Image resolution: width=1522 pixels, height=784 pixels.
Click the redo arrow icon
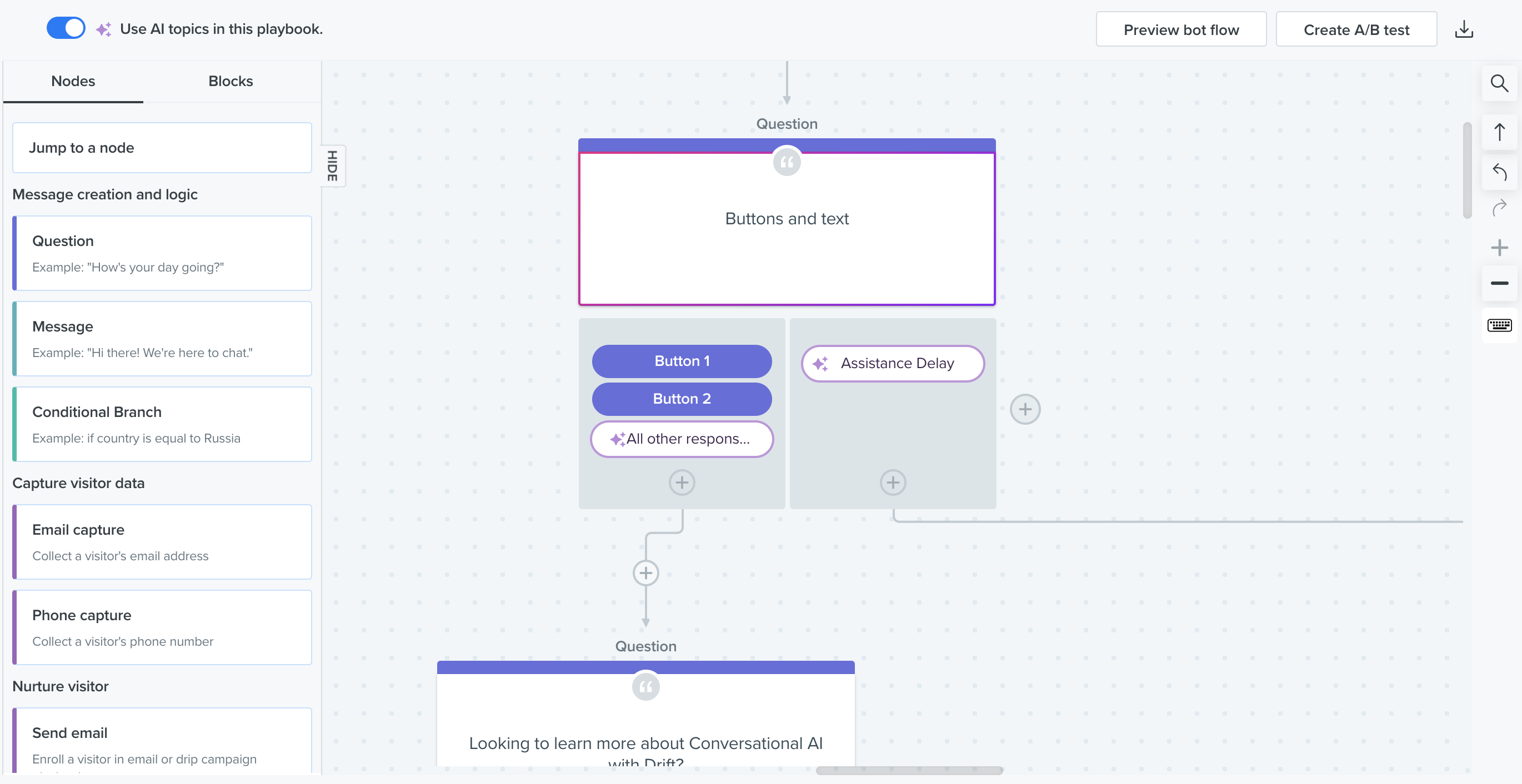coord(1499,208)
